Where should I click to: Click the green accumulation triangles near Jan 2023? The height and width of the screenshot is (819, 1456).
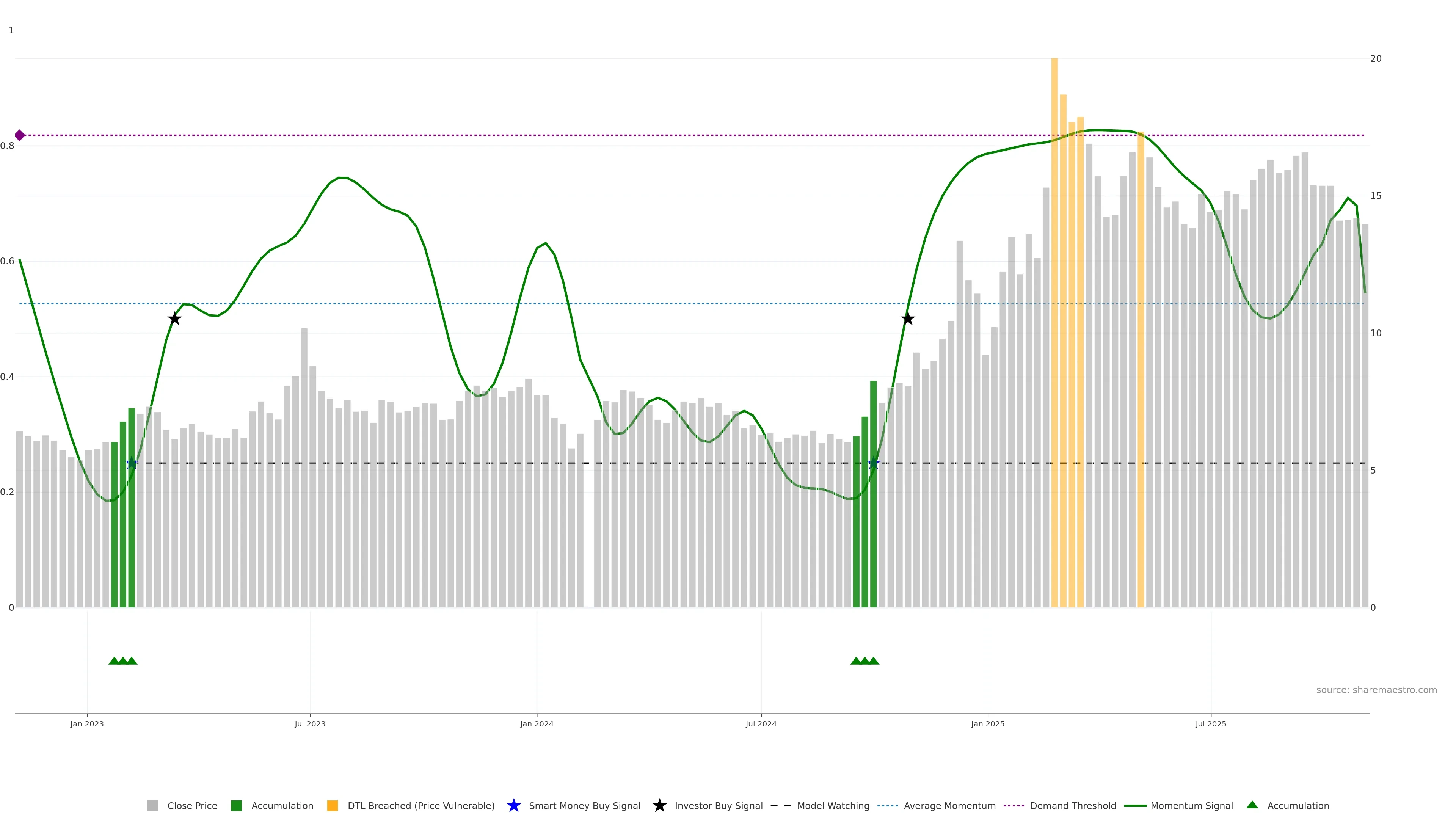122,661
